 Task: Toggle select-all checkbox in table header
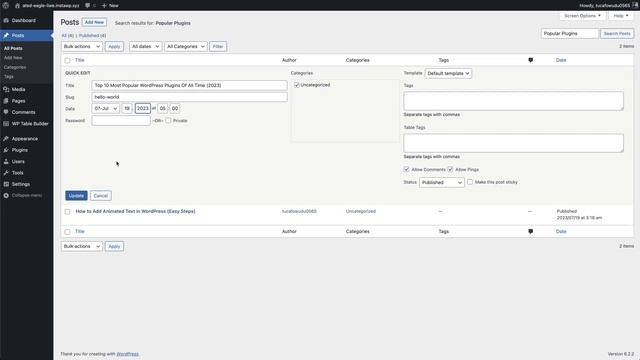tap(67, 60)
